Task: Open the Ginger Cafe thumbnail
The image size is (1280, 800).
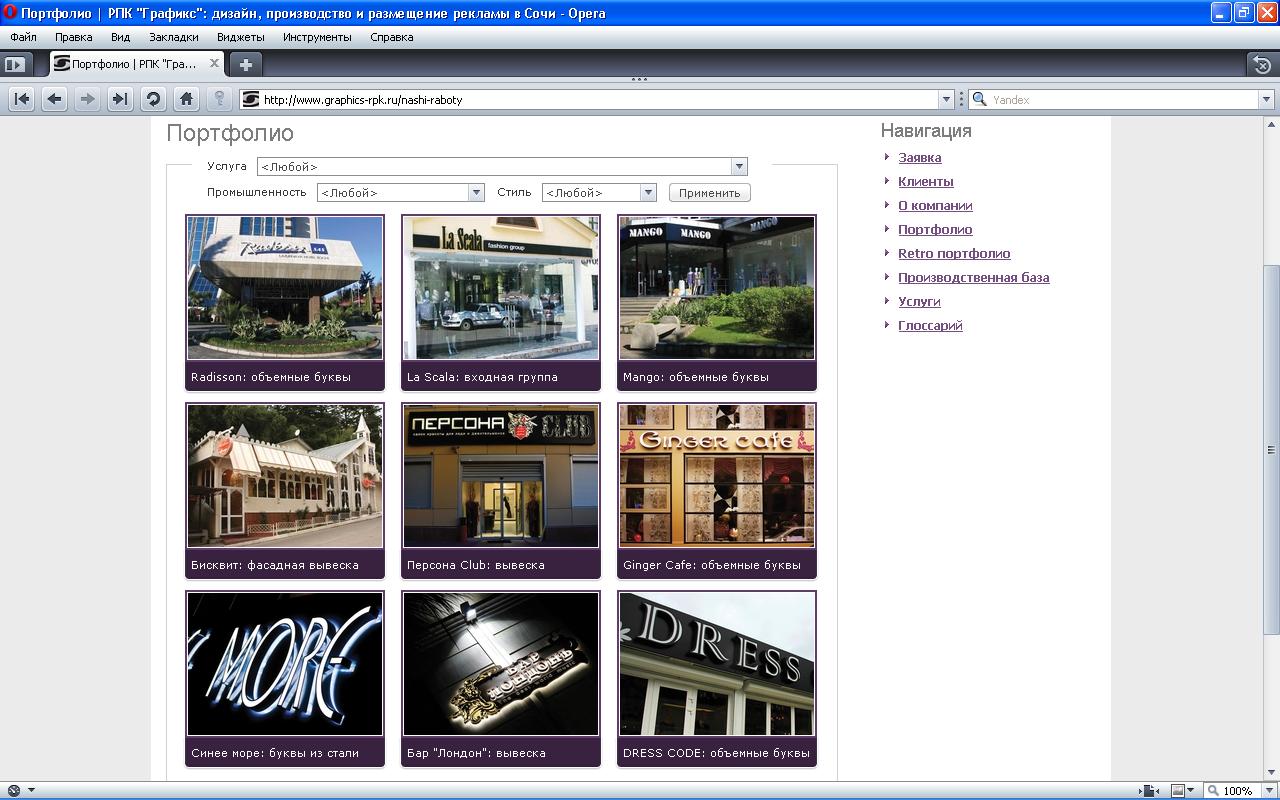Action: 717,476
